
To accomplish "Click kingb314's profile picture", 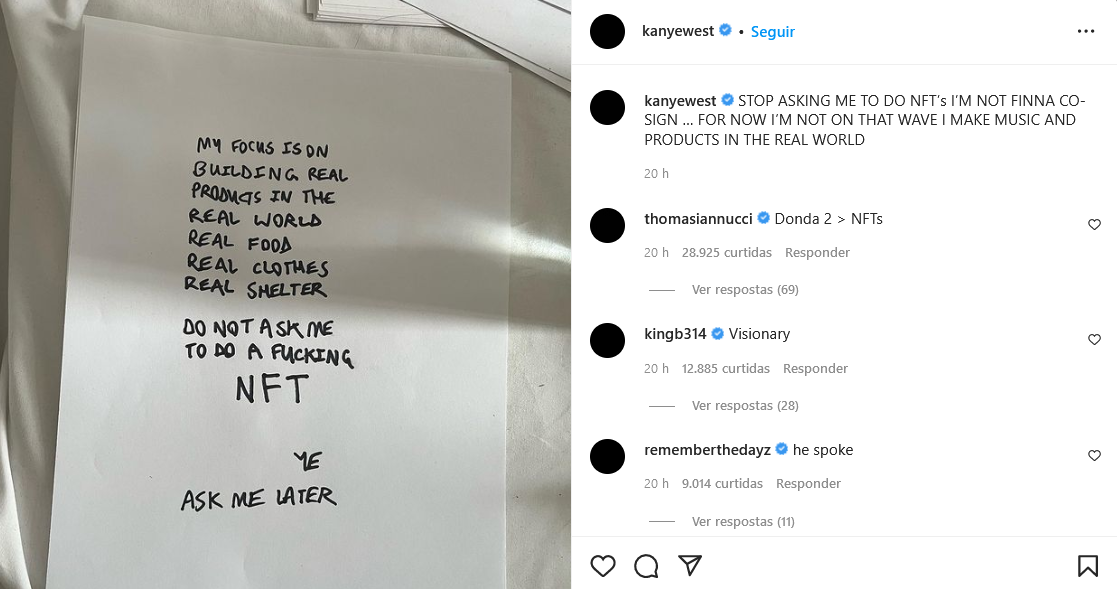I will 608,340.
